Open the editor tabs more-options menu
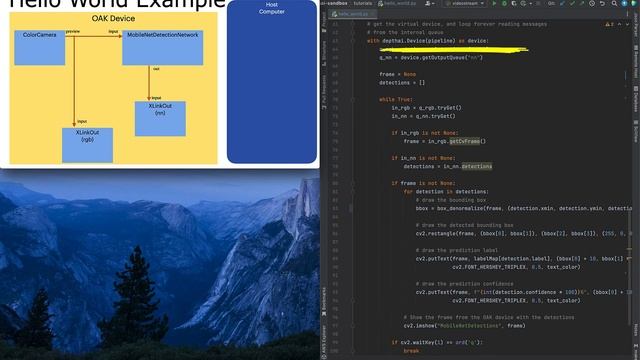Image resolution: width=640 pixels, height=360 pixels. (x=627, y=14)
